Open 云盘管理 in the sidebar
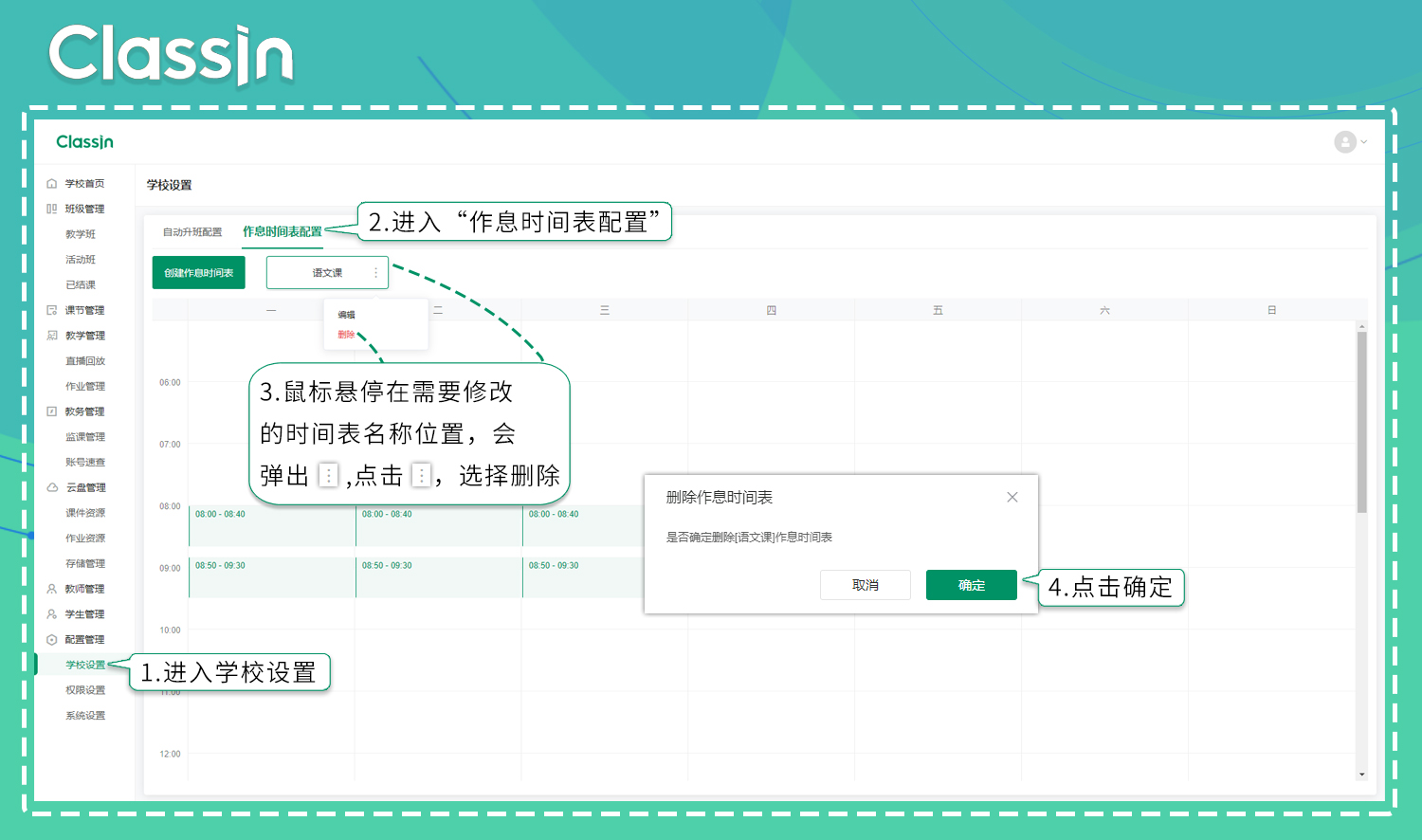 tap(85, 487)
